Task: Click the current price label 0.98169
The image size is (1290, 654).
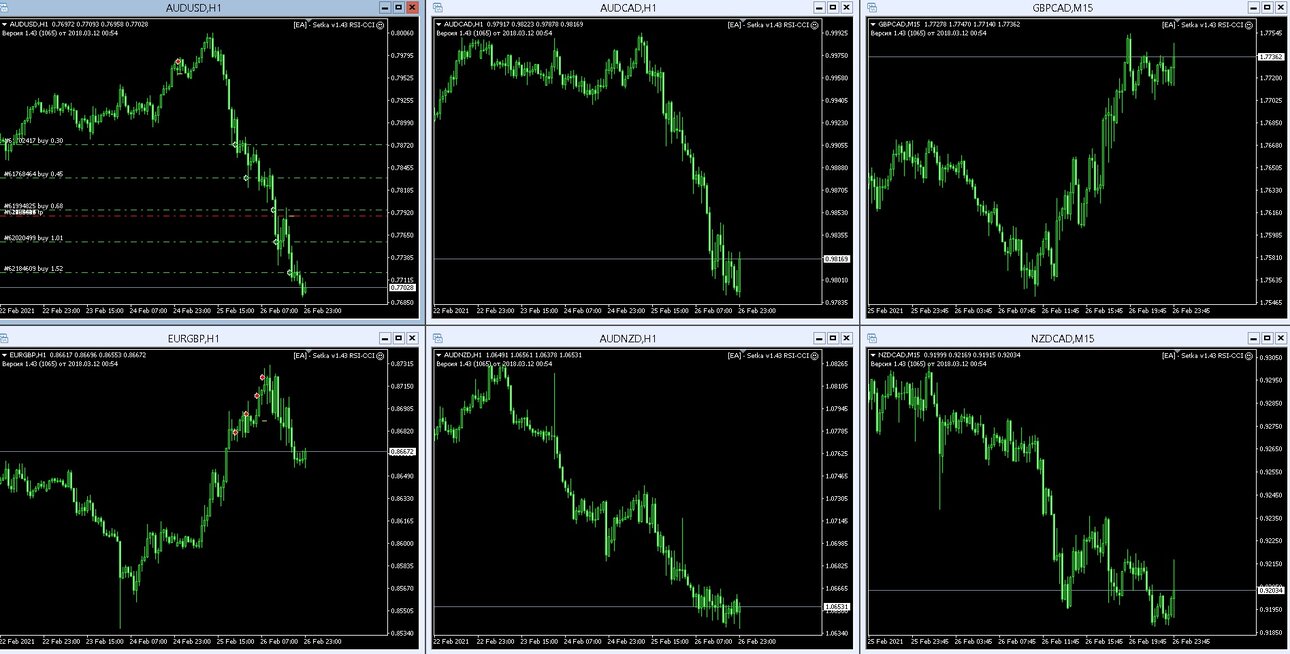Action: 836,259
